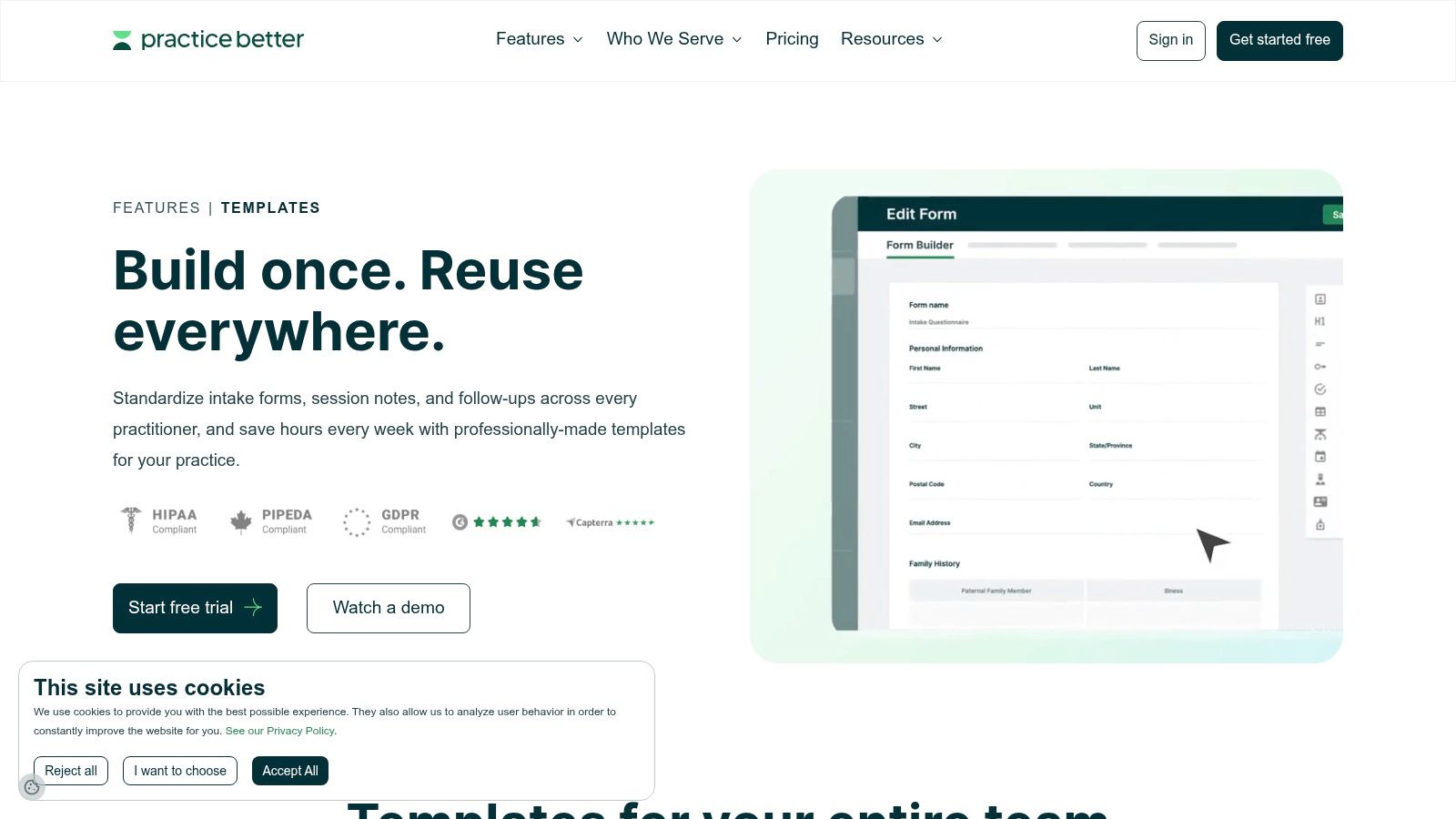1456x819 pixels.
Task: Click the TEMPLATES breadcrumb text
Action: 270,207
